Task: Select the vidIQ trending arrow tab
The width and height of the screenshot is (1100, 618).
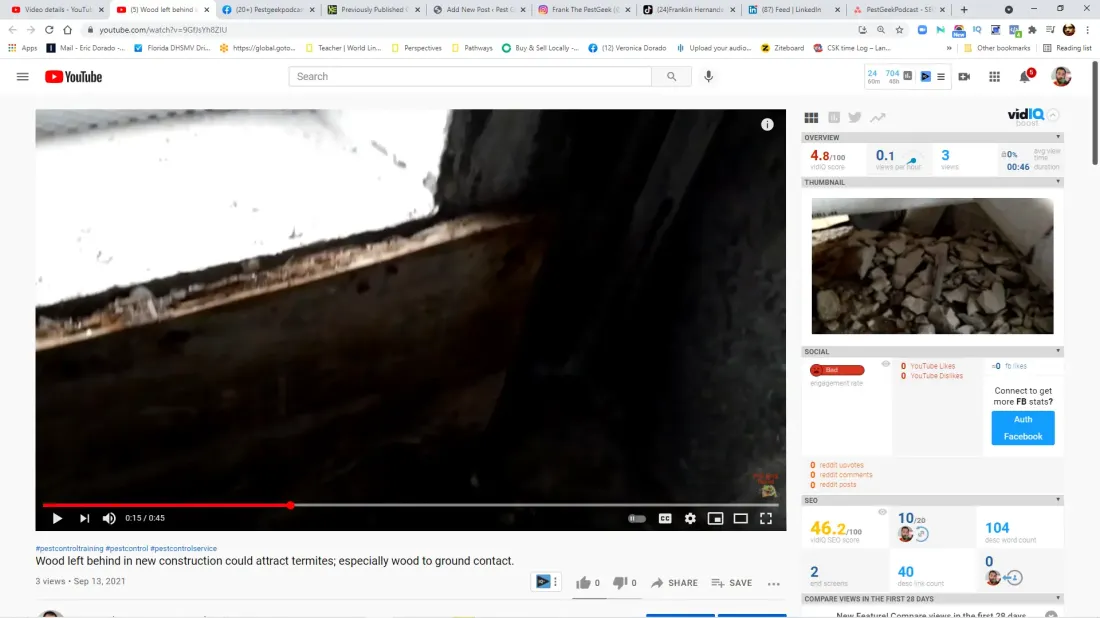Action: tap(878, 117)
